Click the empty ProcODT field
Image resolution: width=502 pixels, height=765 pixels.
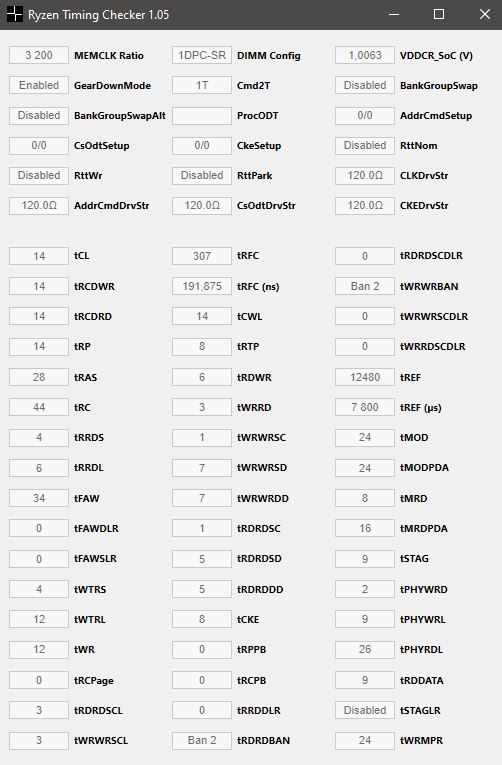(x=202, y=116)
